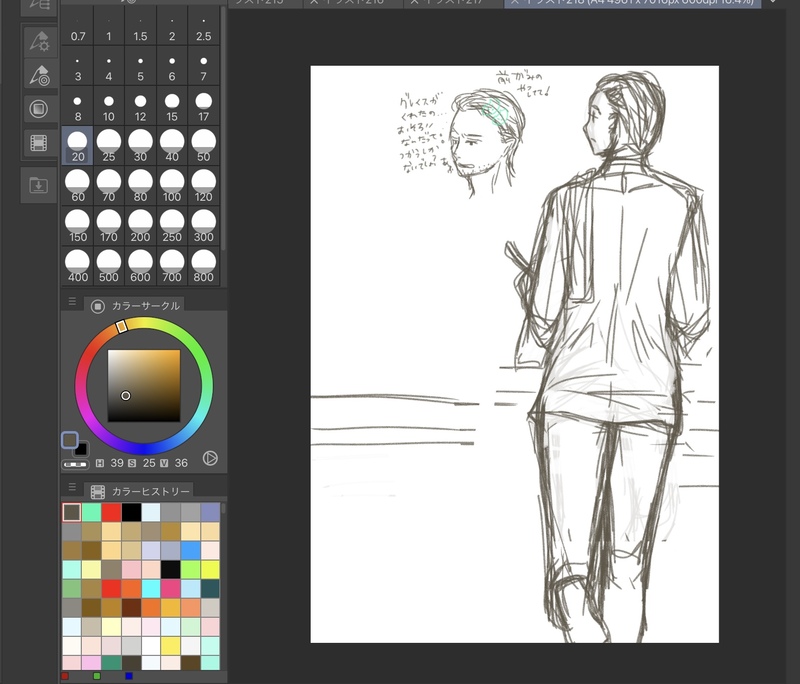Choose brush size 25

click(x=109, y=146)
